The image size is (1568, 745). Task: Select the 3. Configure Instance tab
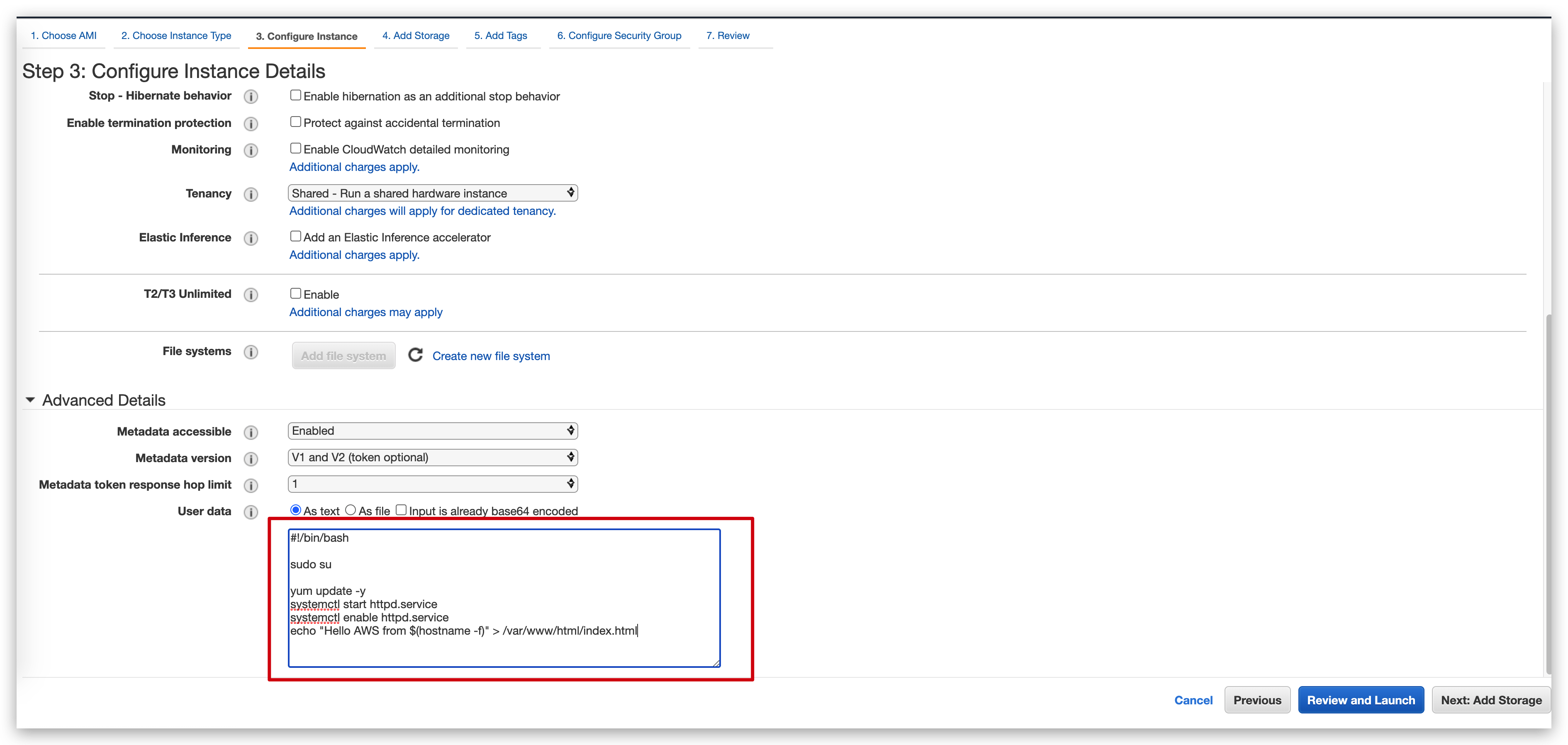pyautogui.click(x=307, y=37)
